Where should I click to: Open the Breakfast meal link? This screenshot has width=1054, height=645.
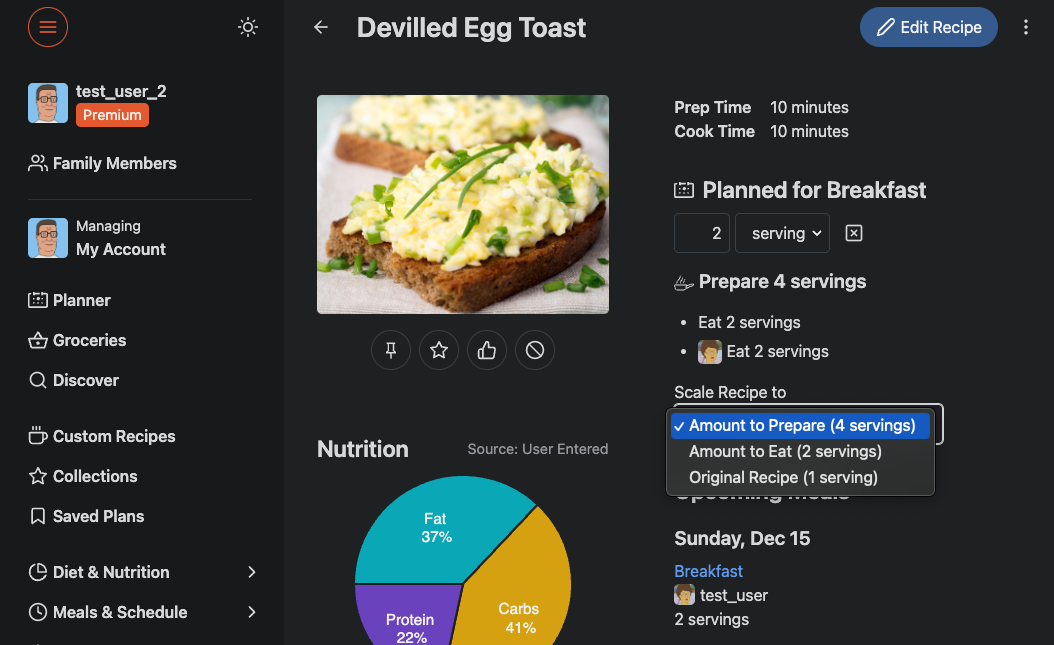pos(708,571)
